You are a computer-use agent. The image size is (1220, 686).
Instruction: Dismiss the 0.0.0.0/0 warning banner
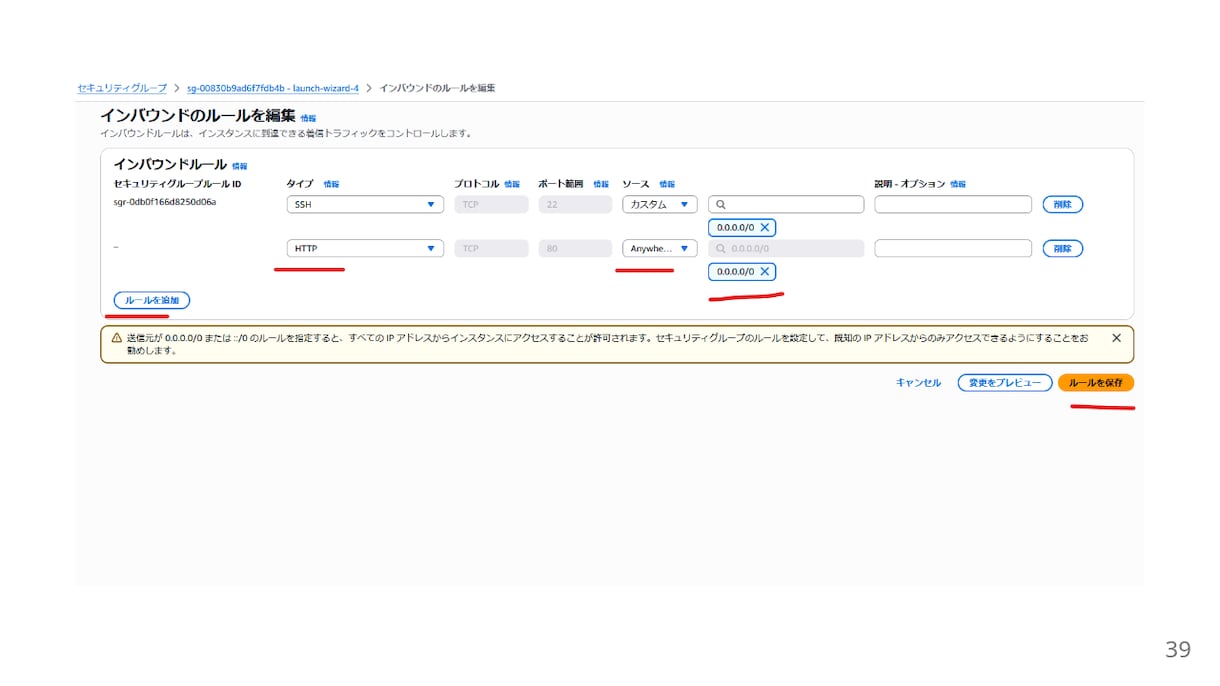(x=1116, y=338)
